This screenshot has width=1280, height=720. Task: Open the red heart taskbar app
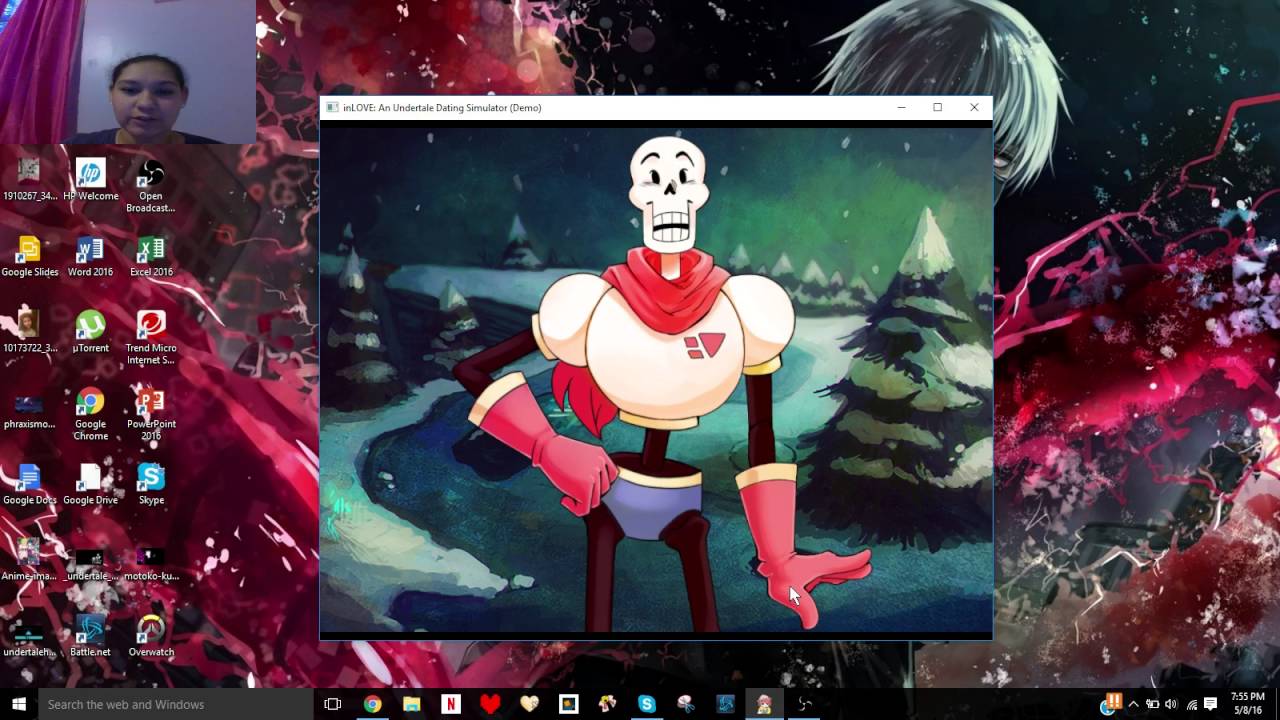pos(490,704)
